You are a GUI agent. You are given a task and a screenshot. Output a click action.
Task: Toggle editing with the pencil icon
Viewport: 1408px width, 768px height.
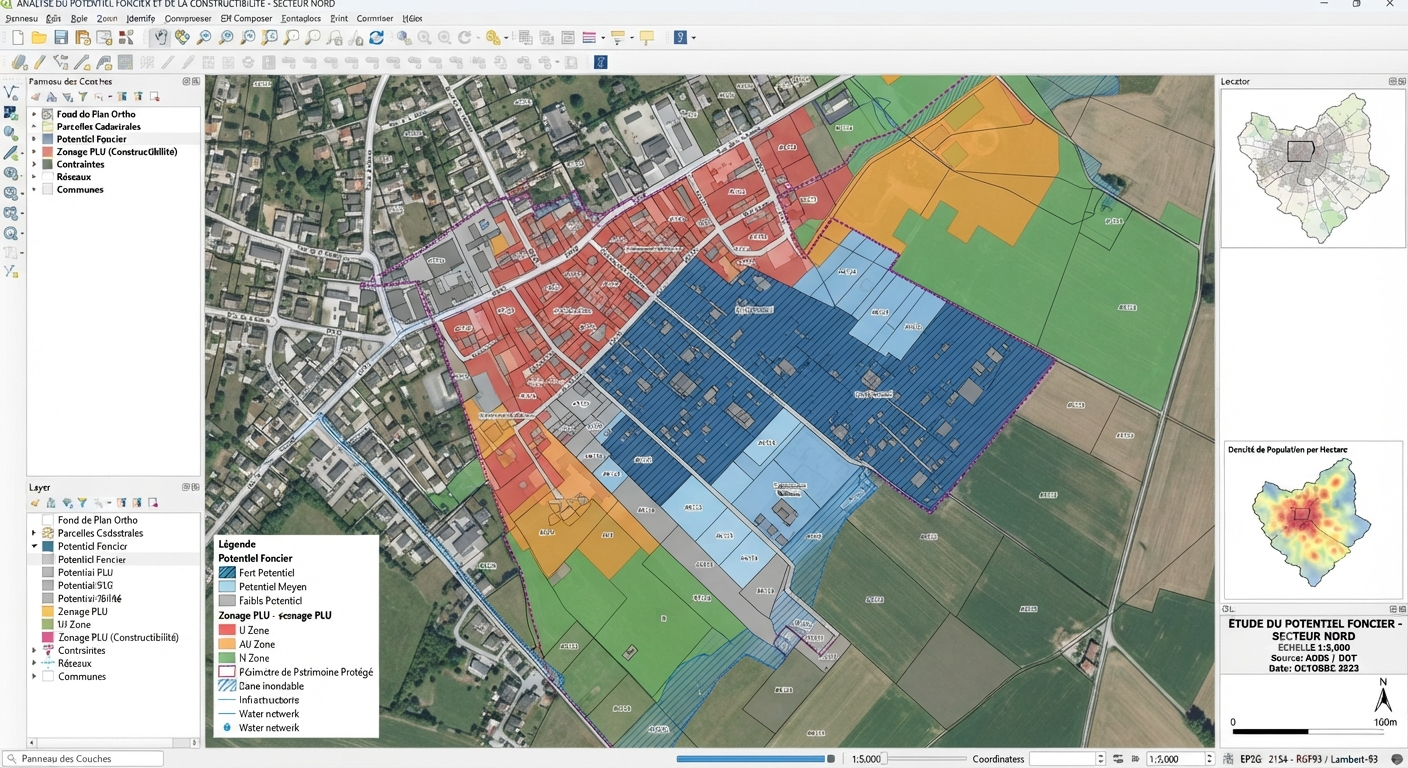[x=40, y=62]
